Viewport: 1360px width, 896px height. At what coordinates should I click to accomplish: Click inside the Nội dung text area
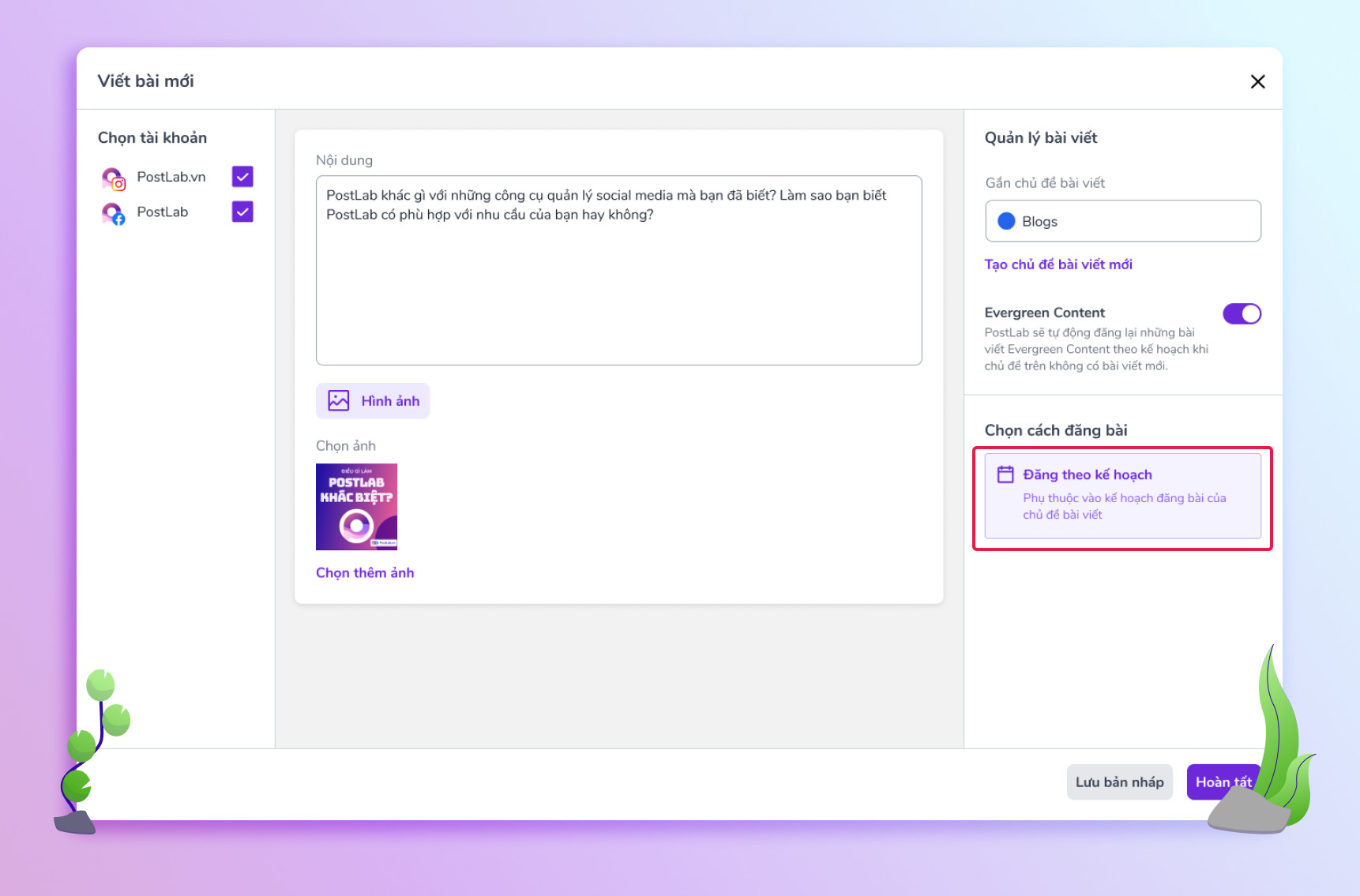coord(618,270)
